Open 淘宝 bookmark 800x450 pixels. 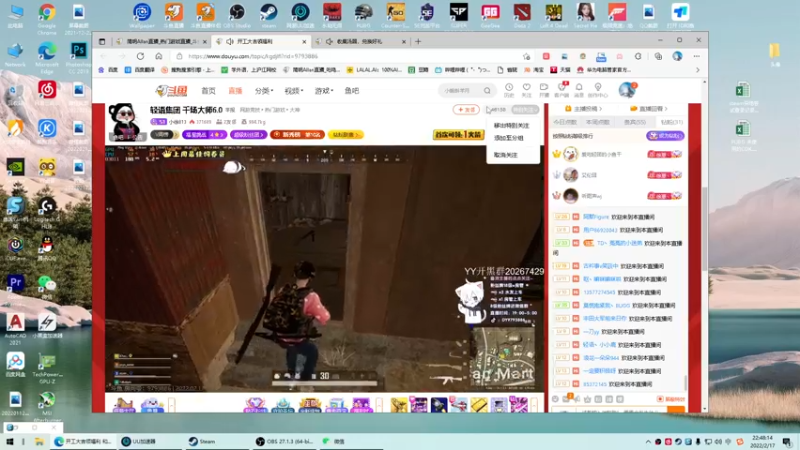(x=534, y=70)
